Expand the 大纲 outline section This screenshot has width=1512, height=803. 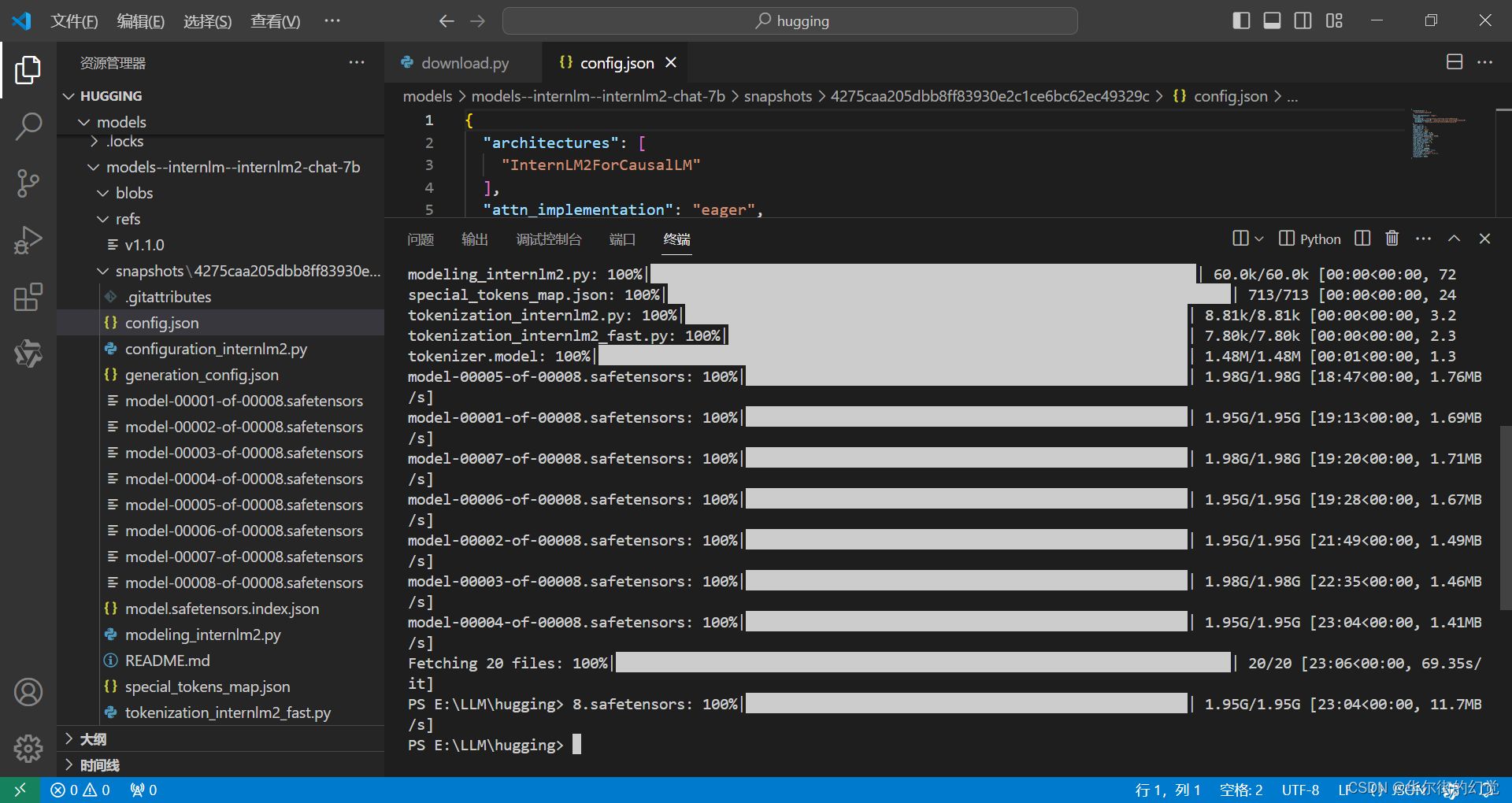click(220, 739)
